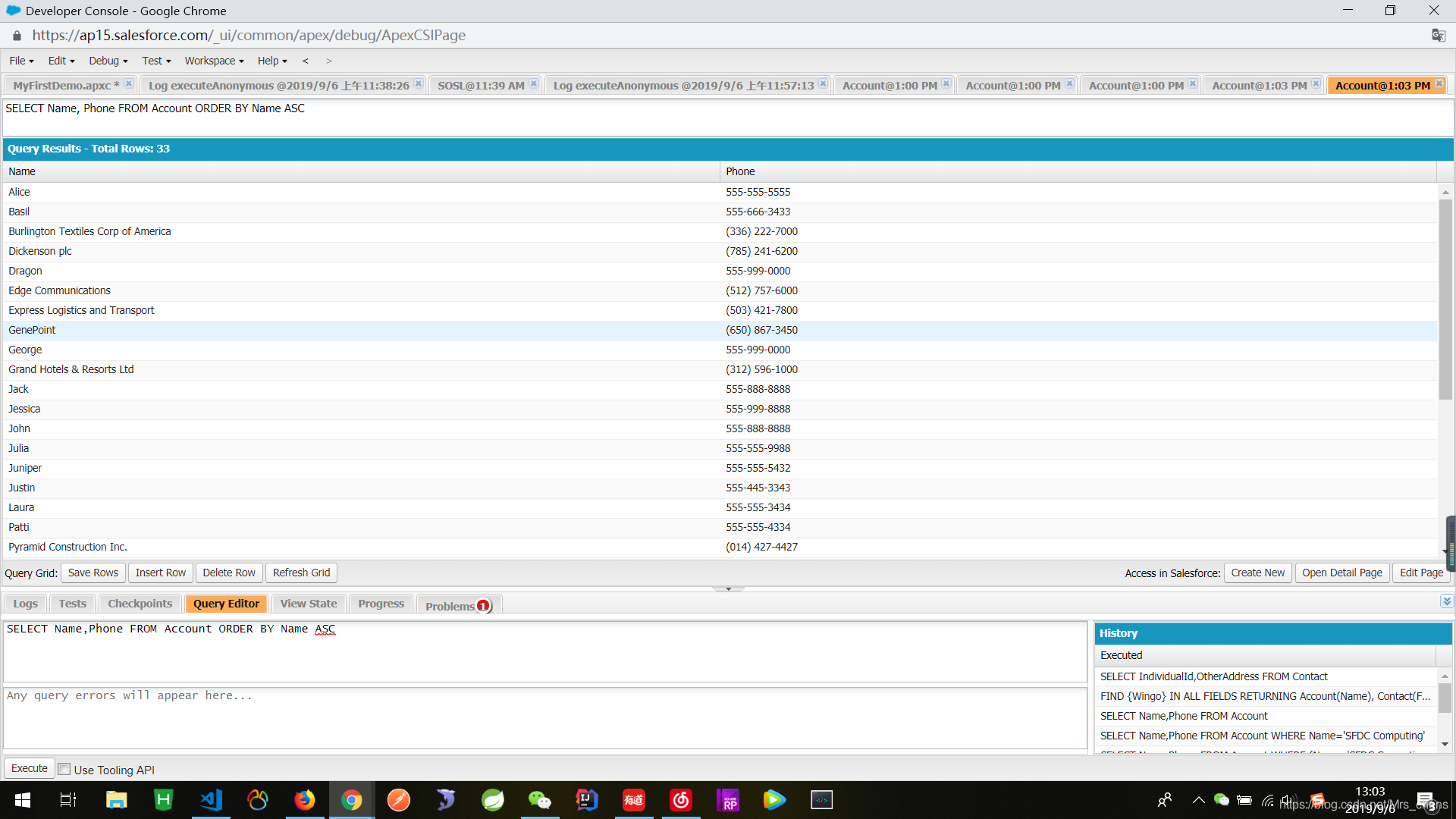Click the Refresh Grid button
The image size is (1456, 819).
[x=300, y=573]
